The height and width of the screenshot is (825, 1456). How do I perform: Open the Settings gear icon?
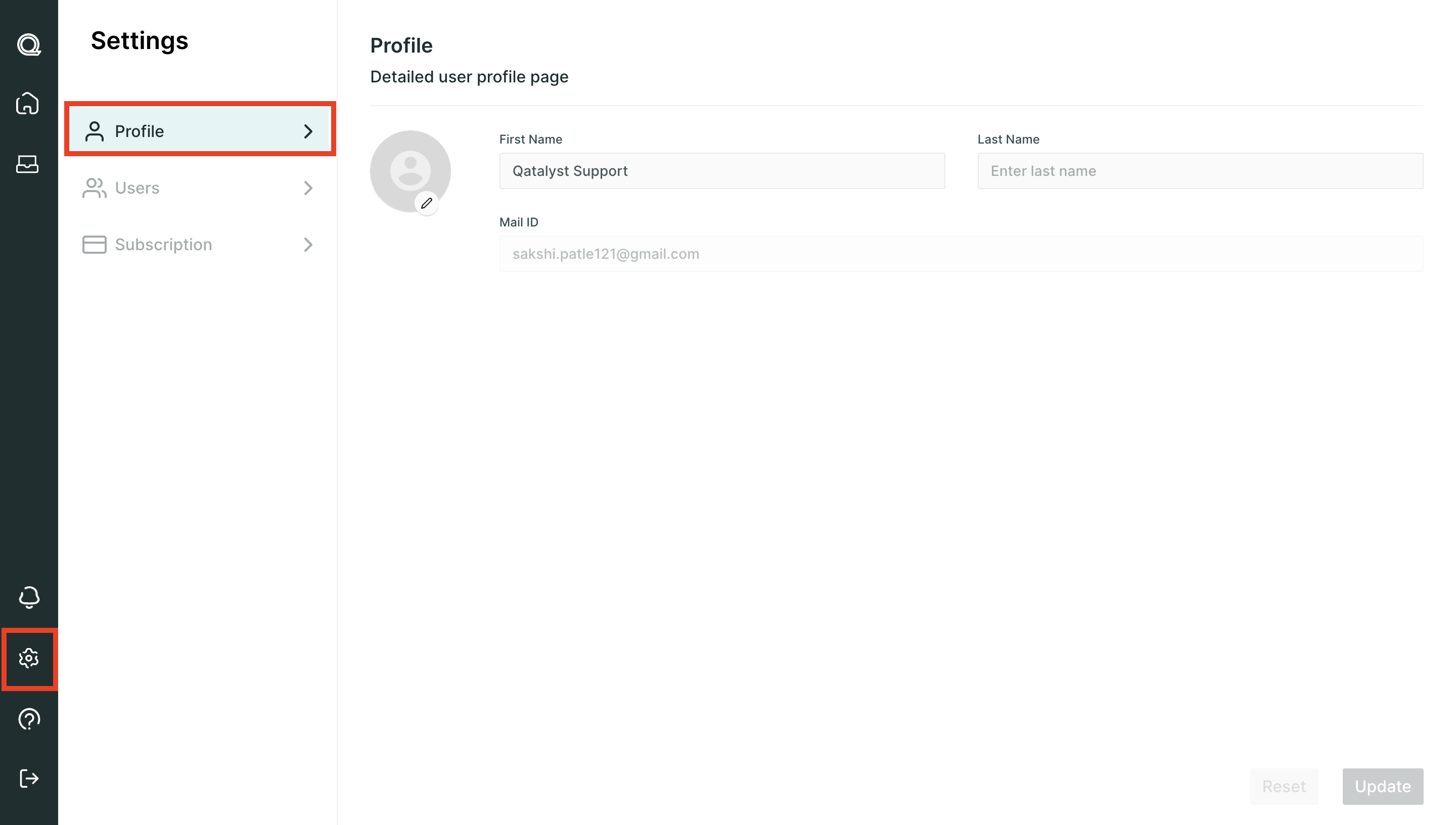tap(29, 658)
